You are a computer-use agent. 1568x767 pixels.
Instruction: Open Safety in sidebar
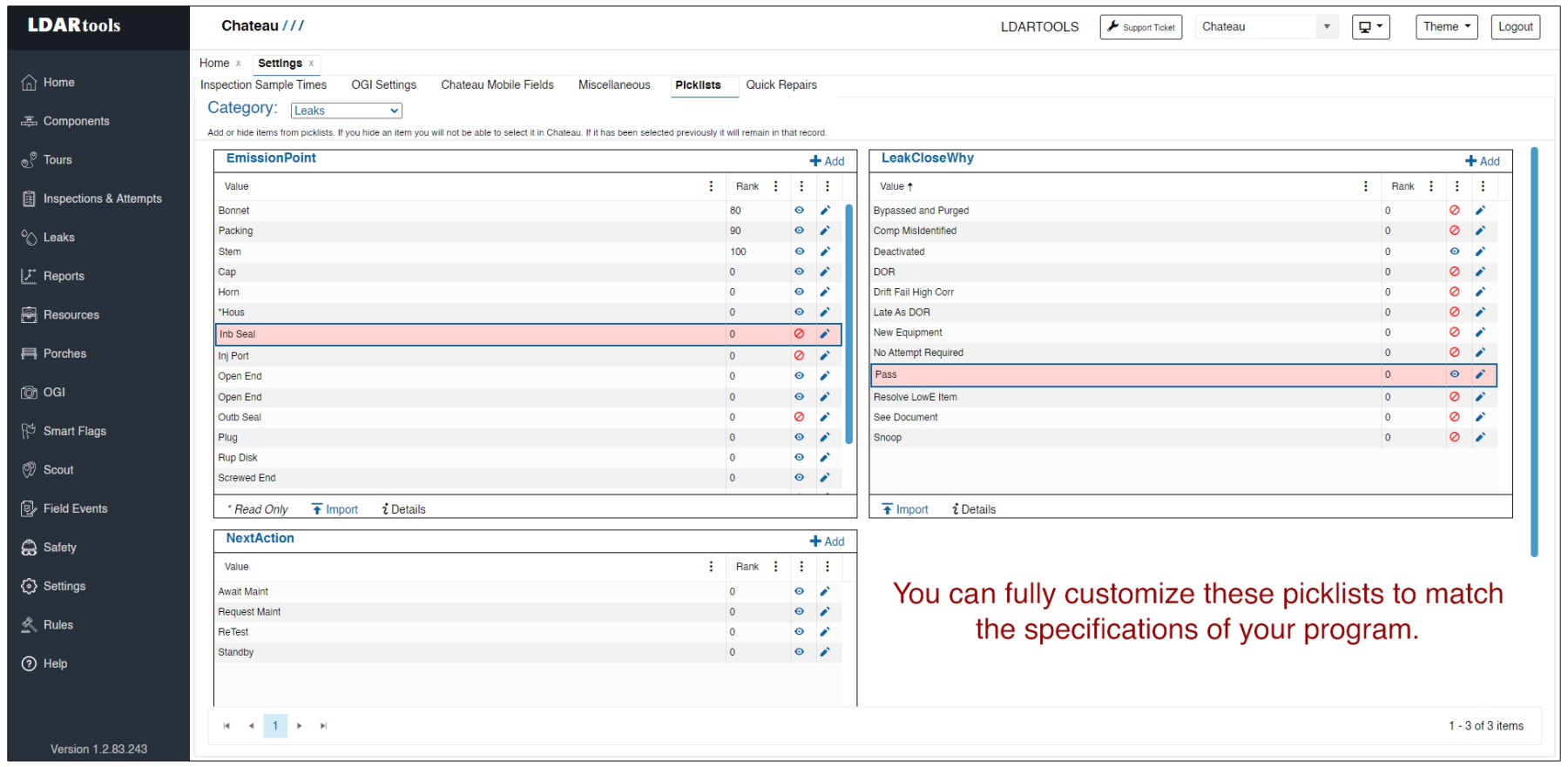point(49,548)
